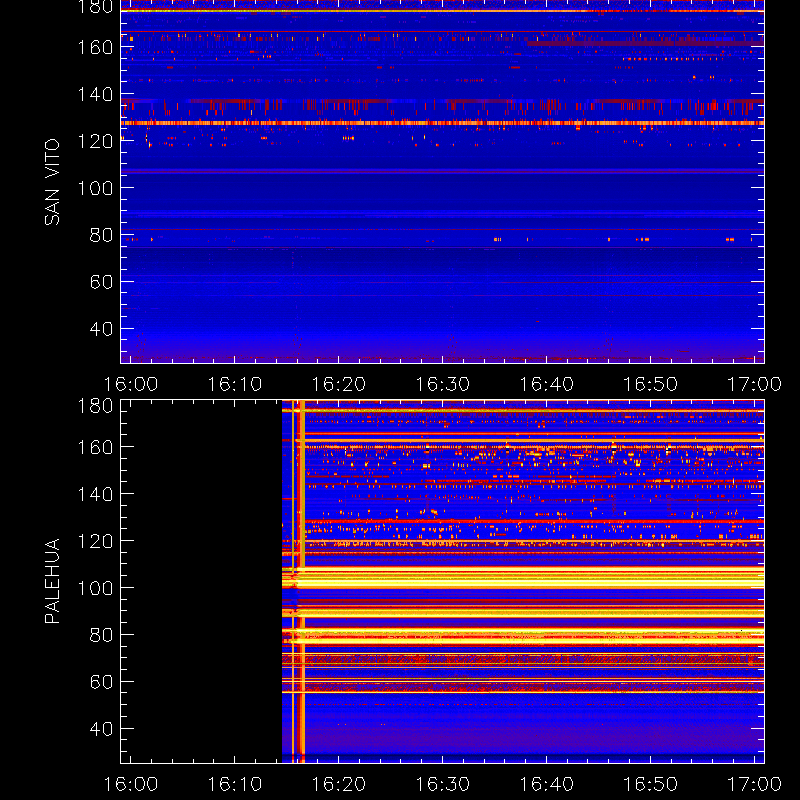The height and width of the screenshot is (800, 800).
Task: Click 16:40 time label below Palehua plot
Action: (547, 784)
